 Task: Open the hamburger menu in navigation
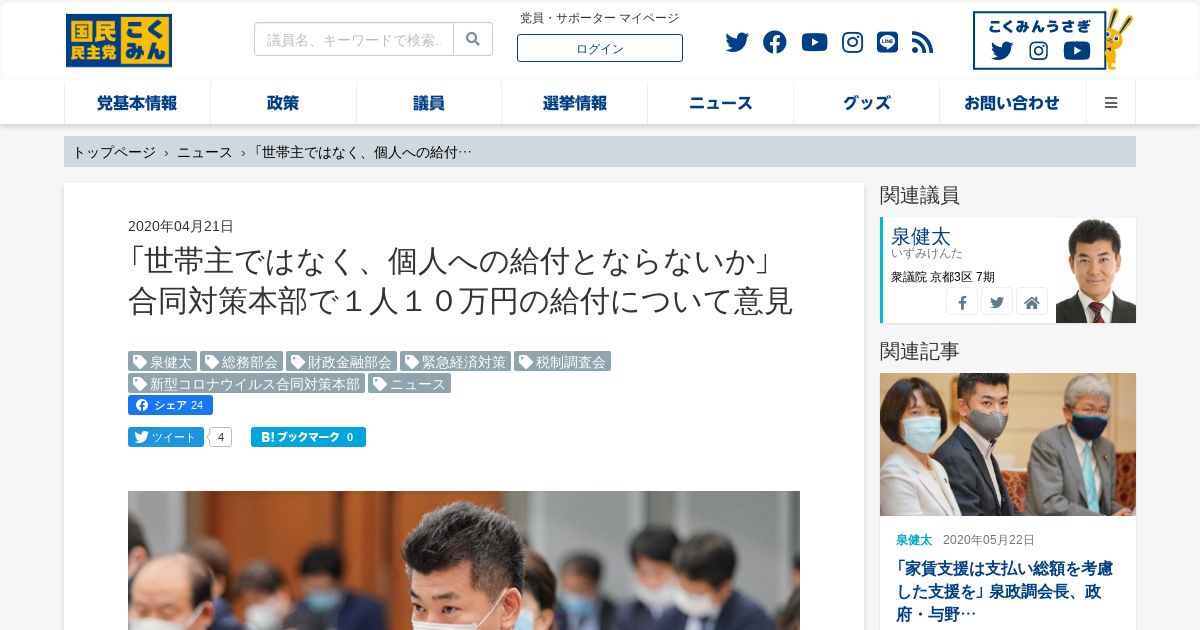pyautogui.click(x=1111, y=103)
